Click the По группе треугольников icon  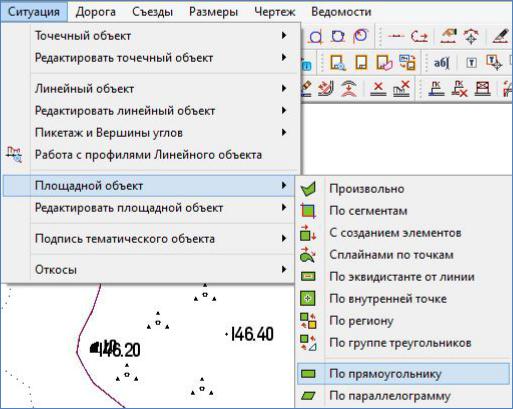point(308,343)
